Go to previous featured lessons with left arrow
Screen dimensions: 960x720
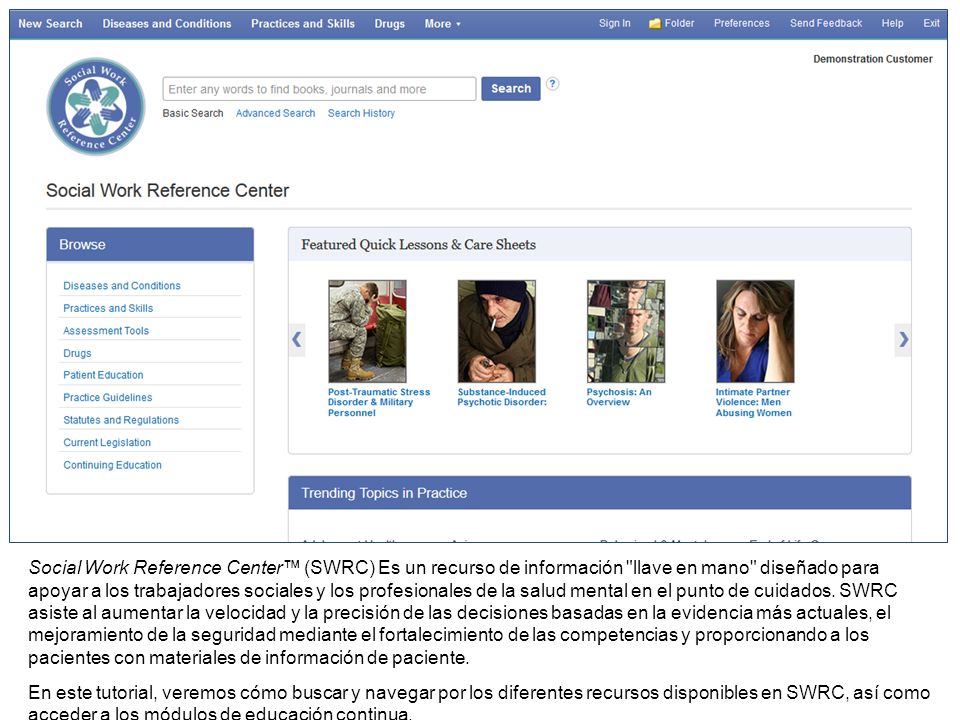tap(297, 339)
